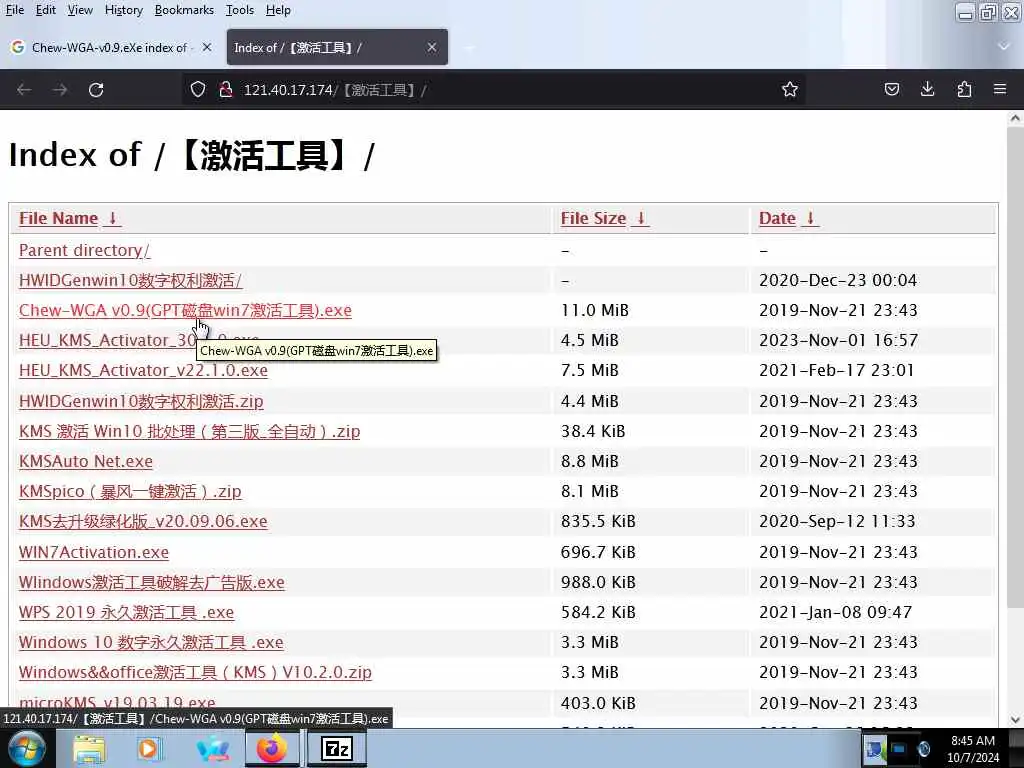Download WIN7Activation.exe
Viewport: 1024px width, 768px height.
[94, 552]
